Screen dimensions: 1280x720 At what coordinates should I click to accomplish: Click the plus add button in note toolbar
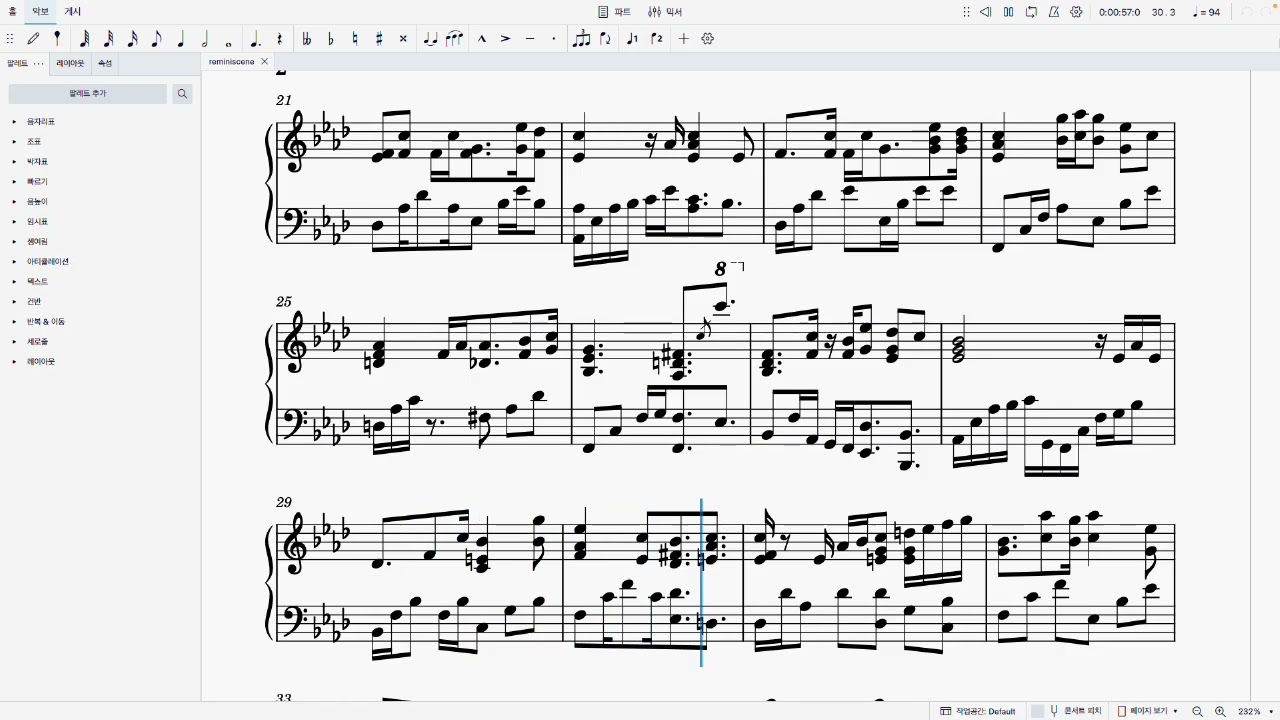684,39
